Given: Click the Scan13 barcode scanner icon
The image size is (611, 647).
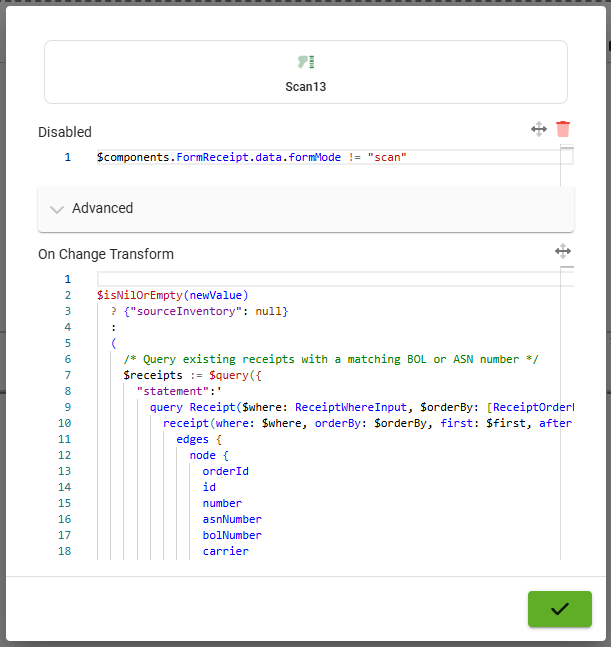Looking at the screenshot, I should point(306,62).
